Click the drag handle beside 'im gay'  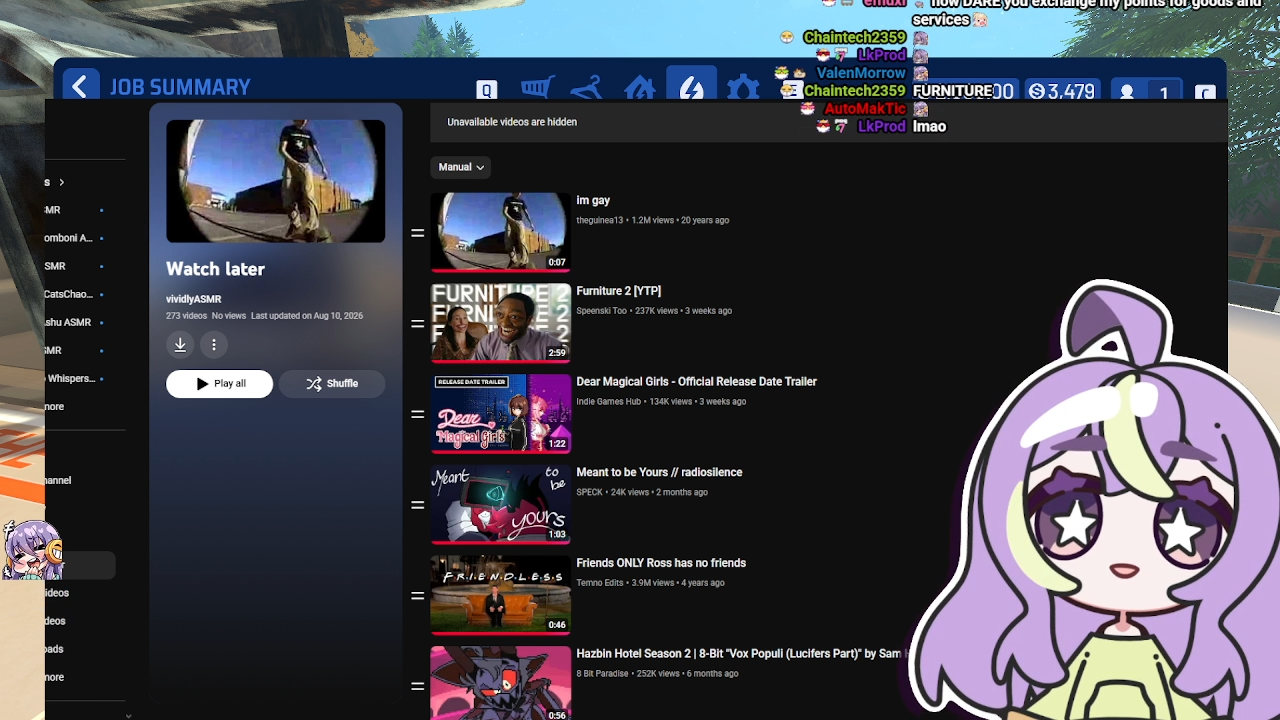click(x=418, y=233)
